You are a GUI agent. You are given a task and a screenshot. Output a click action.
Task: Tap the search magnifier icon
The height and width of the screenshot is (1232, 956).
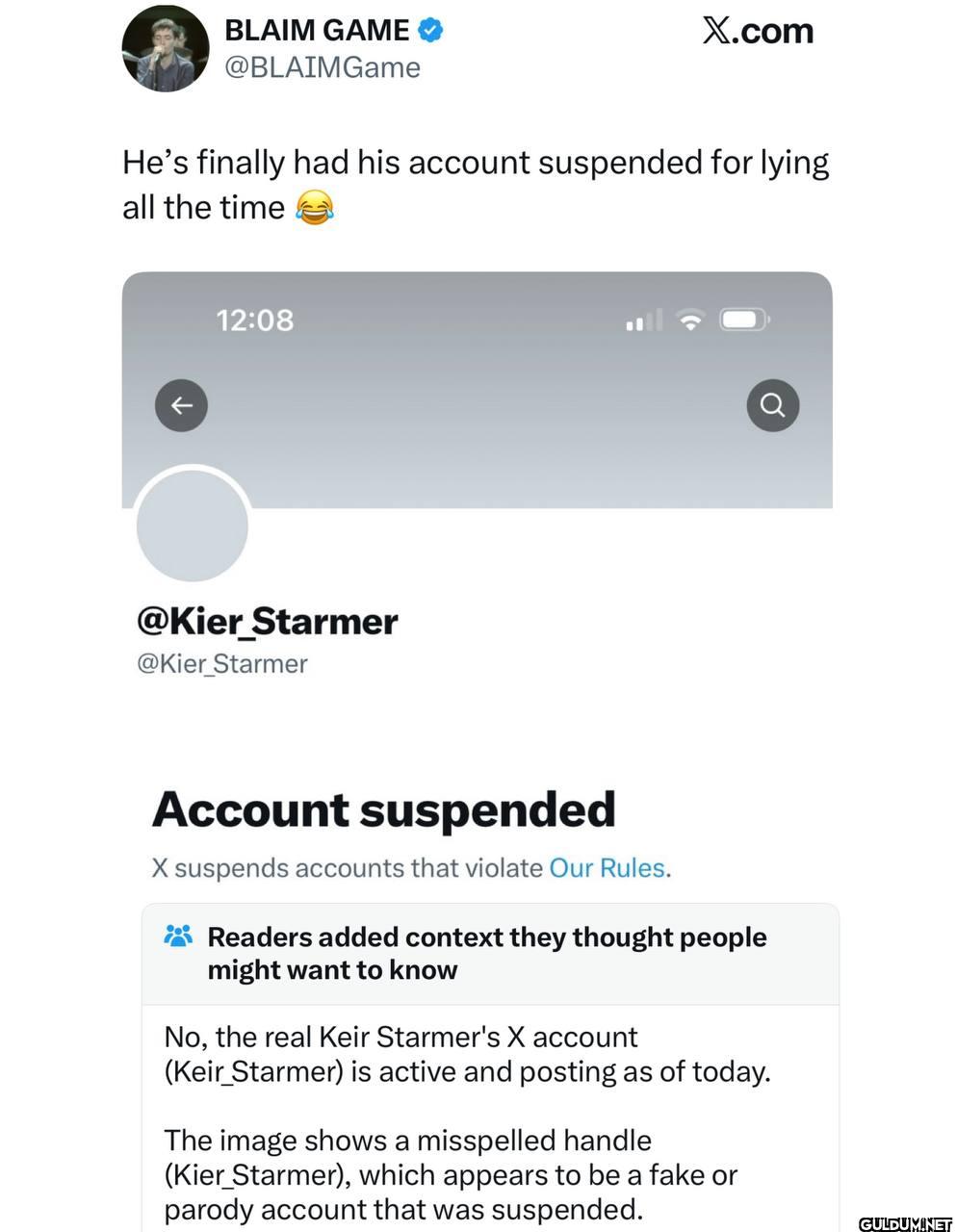[x=772, y=405]
